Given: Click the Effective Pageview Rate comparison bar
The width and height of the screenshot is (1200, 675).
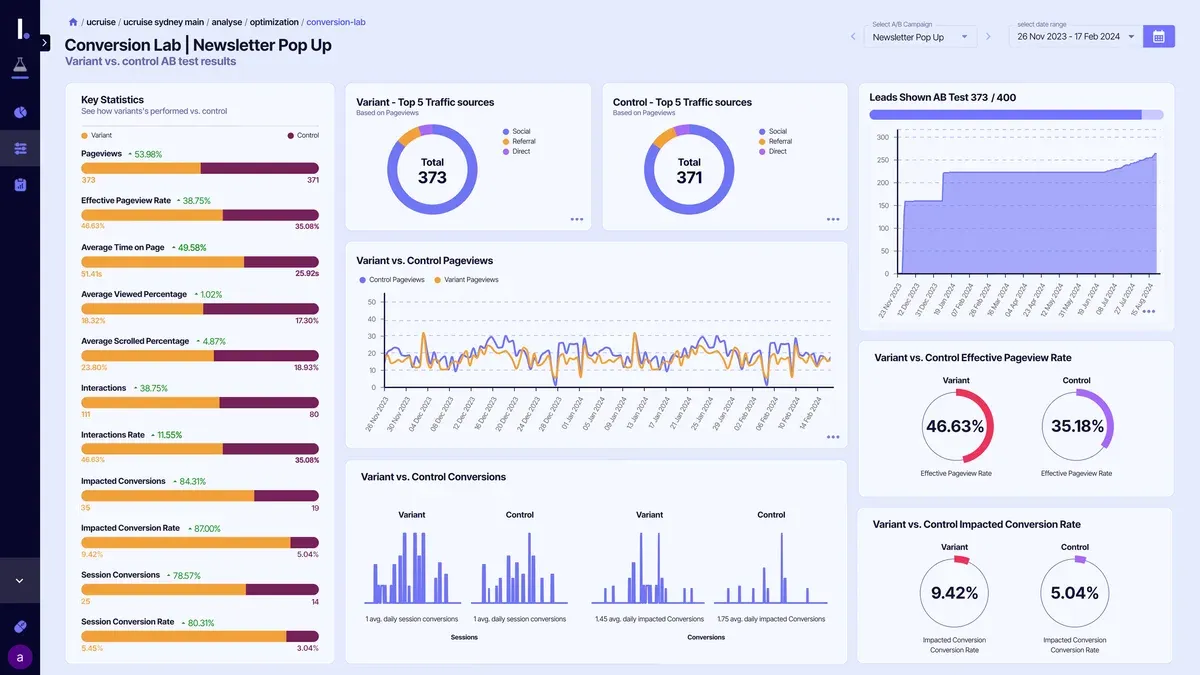Looking at the screenshot, I should pyautogui.click(x=200, y=215).
